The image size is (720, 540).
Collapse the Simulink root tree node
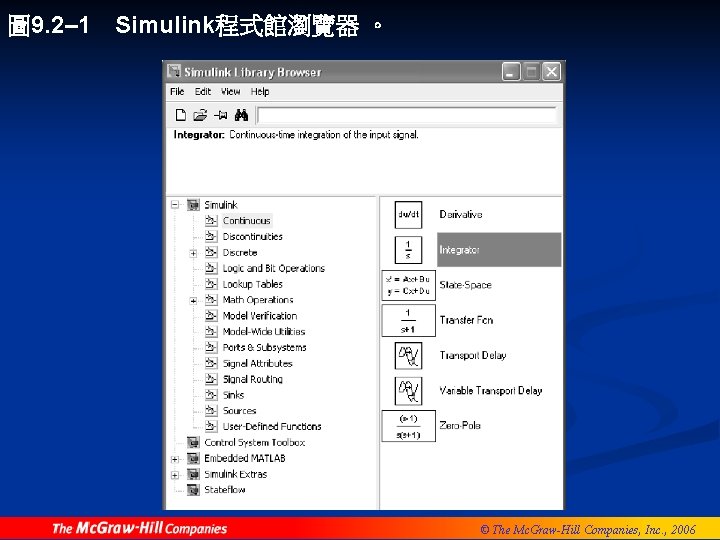[175, 205]
